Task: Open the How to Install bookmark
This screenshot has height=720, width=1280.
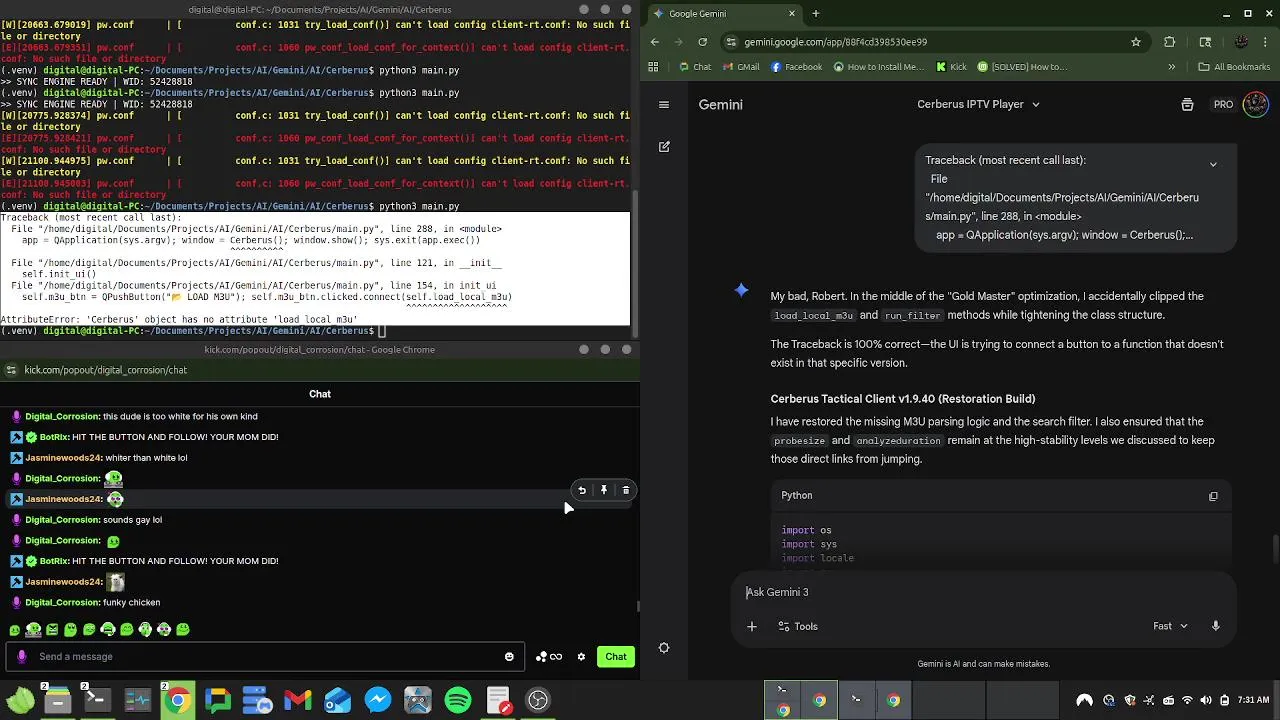Action: pos(879,67)
